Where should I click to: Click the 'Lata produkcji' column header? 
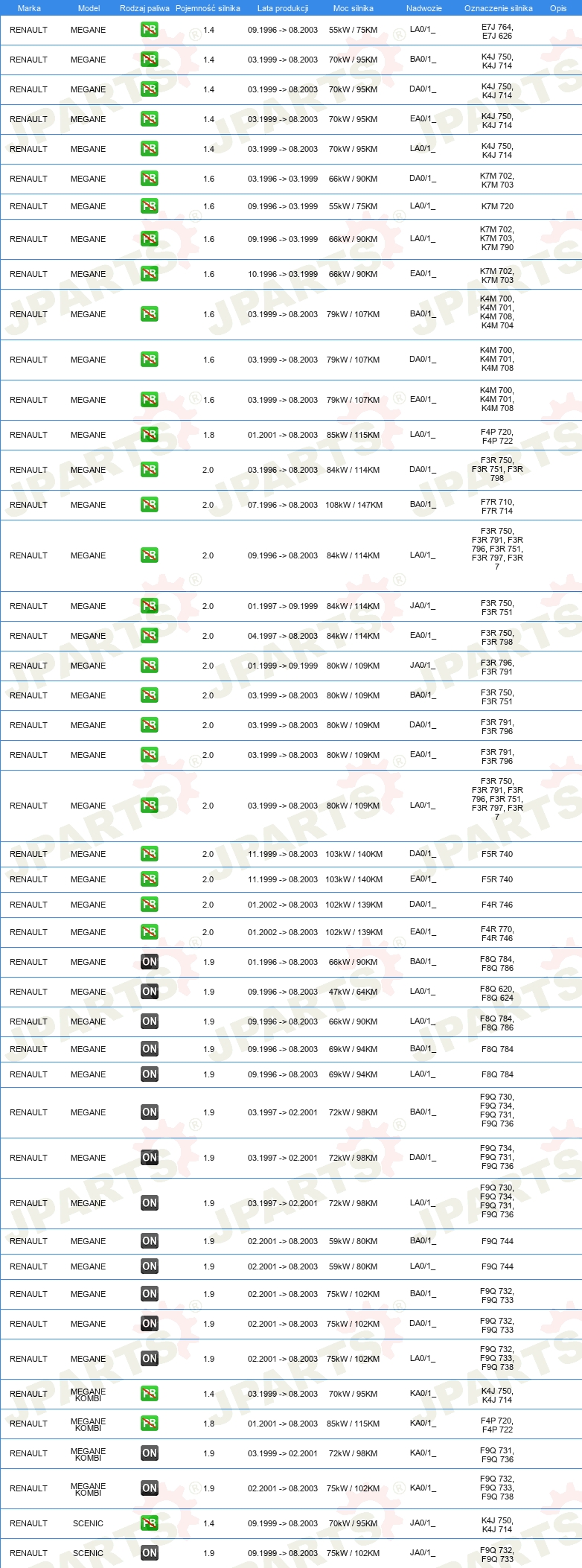pyautogui.click(x=283, y=8)
